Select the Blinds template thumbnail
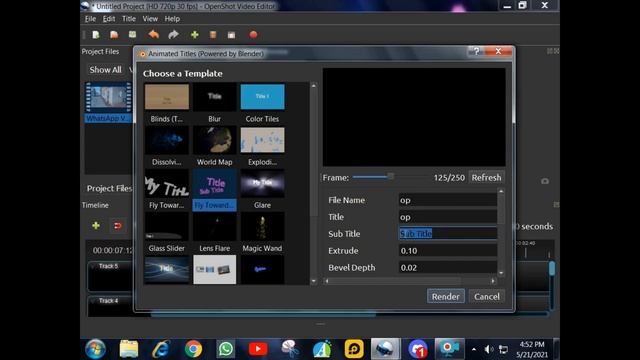This screenshot has width=640, height=360. pyautogui.click(x=167, y=97)
